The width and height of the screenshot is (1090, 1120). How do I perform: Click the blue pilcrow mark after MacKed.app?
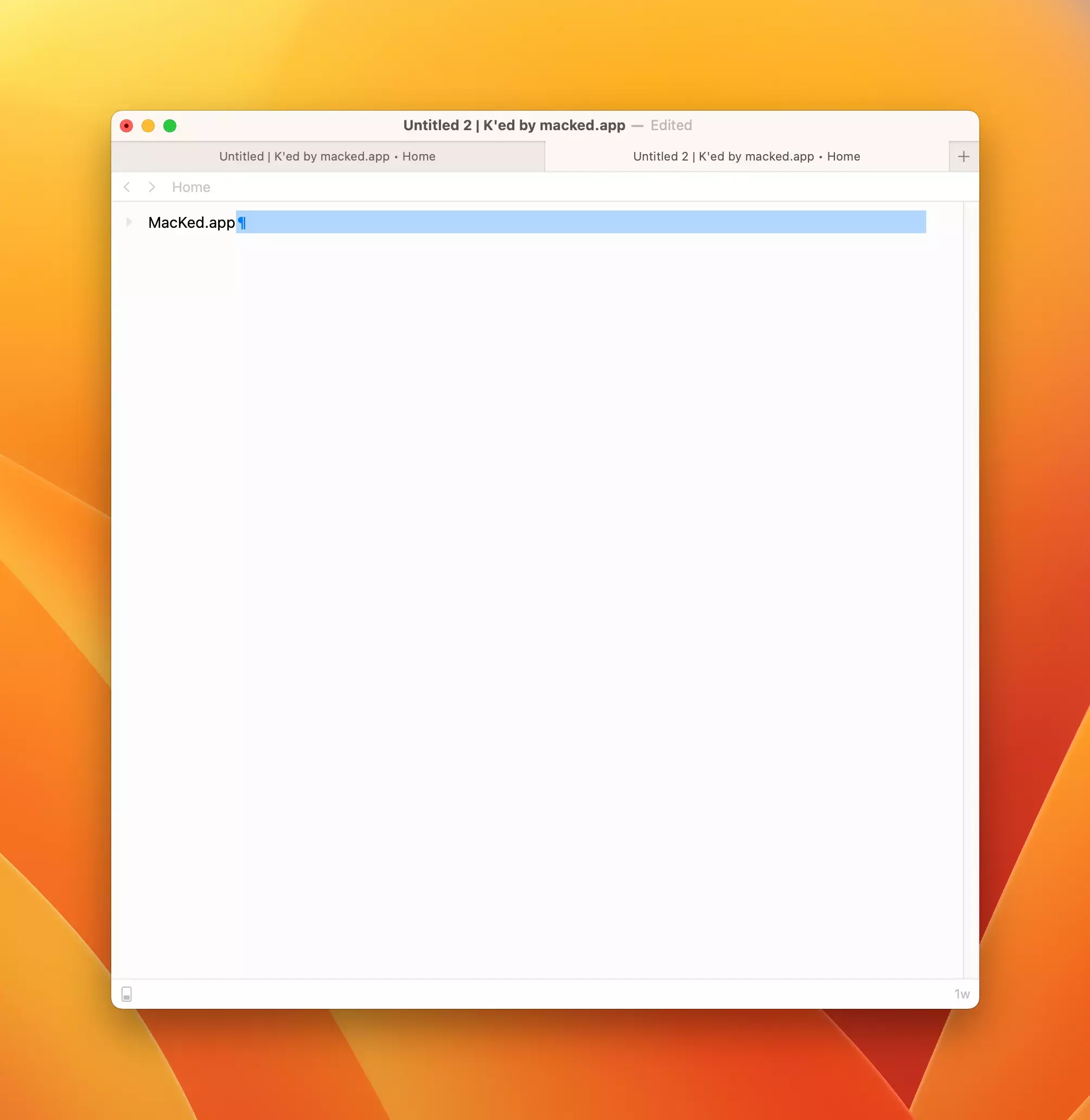[x=242, y=222]
